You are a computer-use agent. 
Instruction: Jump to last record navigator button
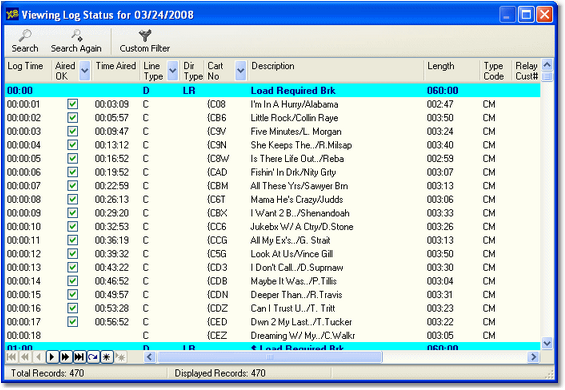[79, 357]
